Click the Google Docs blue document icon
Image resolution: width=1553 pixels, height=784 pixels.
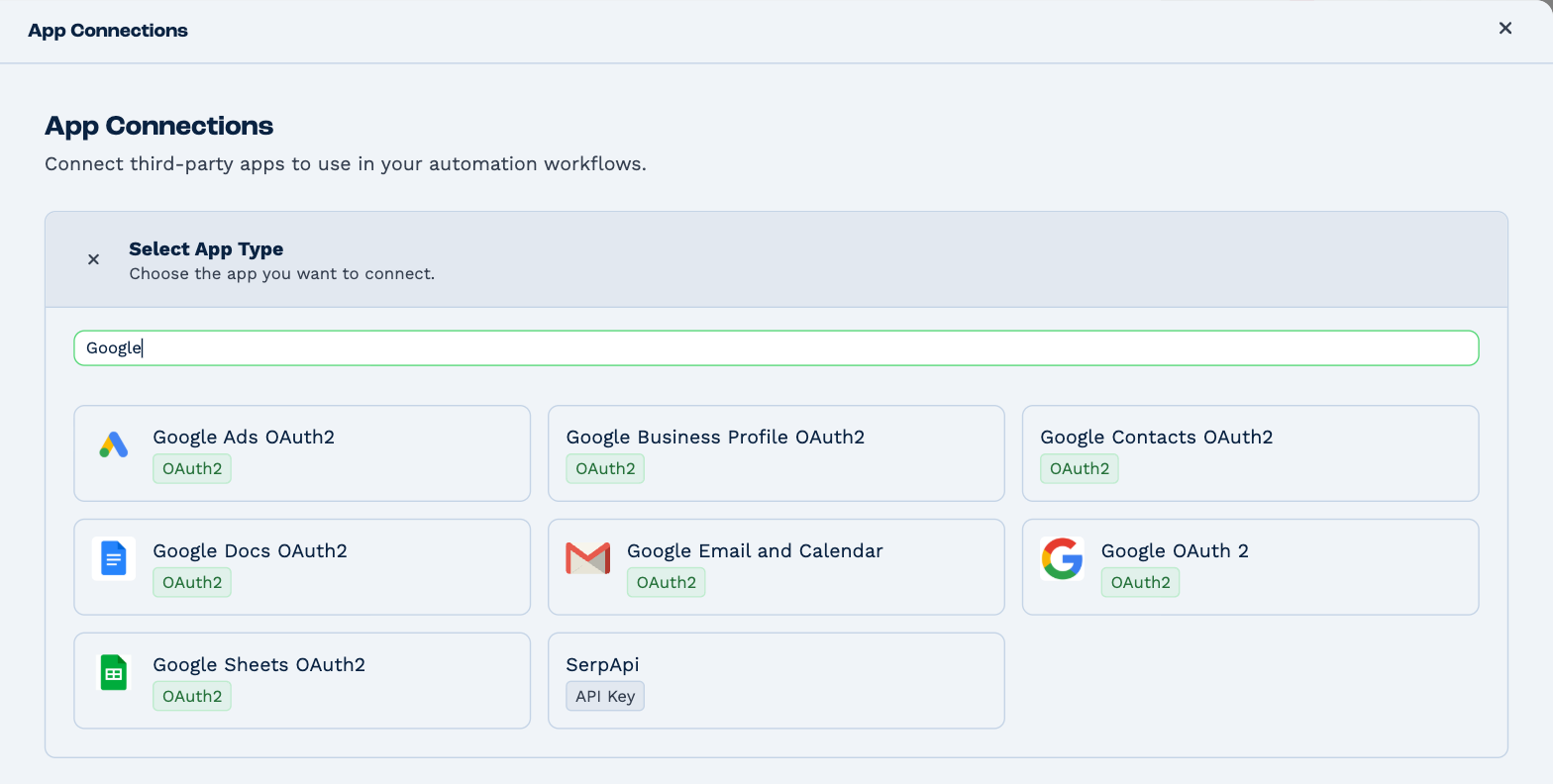(x=114, y=558)
